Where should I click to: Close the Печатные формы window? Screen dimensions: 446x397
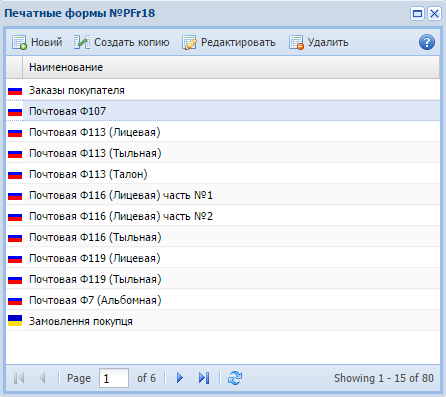(434, 14)
